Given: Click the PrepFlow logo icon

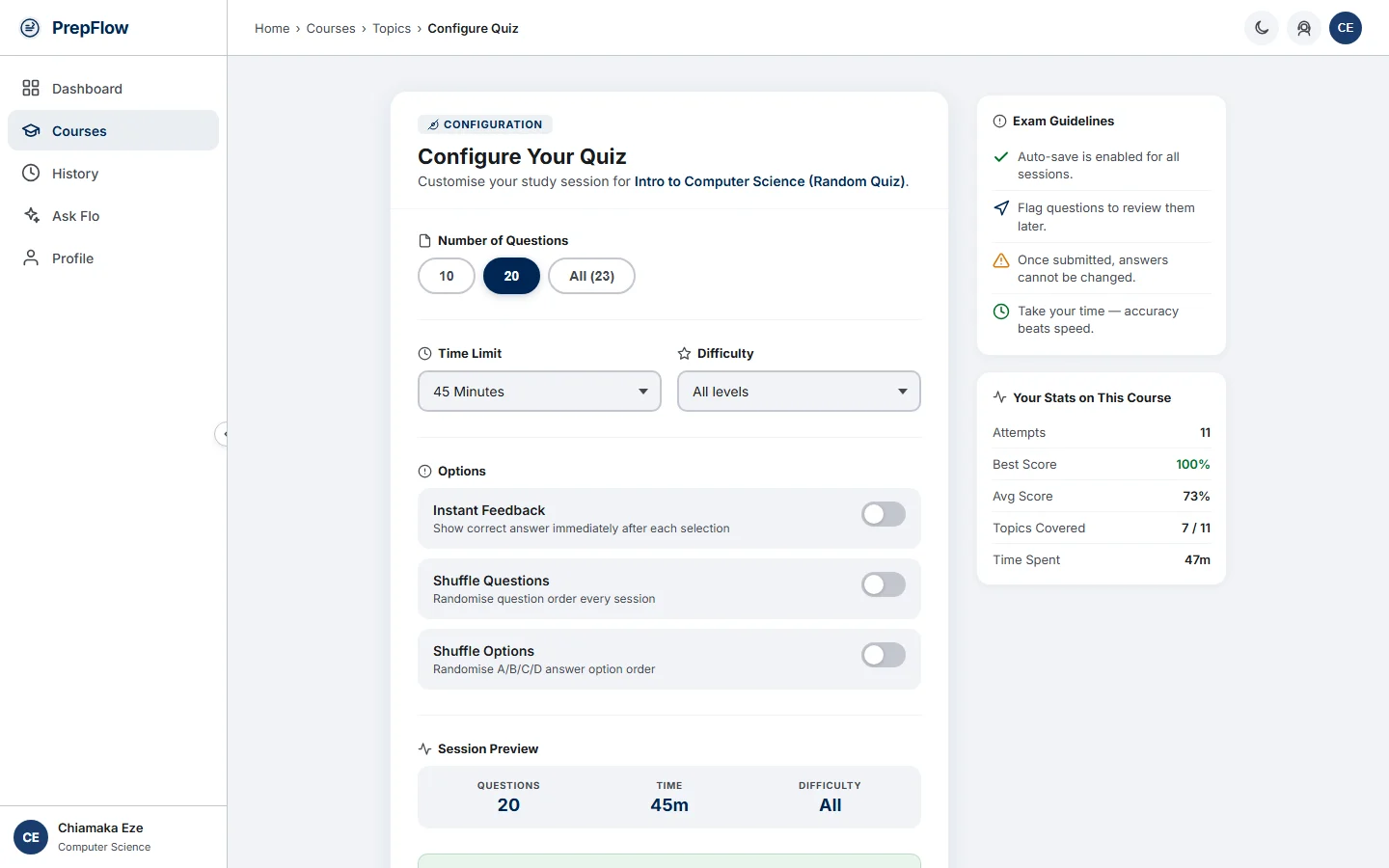Looking at the screenshot, I should coord(30,28).
